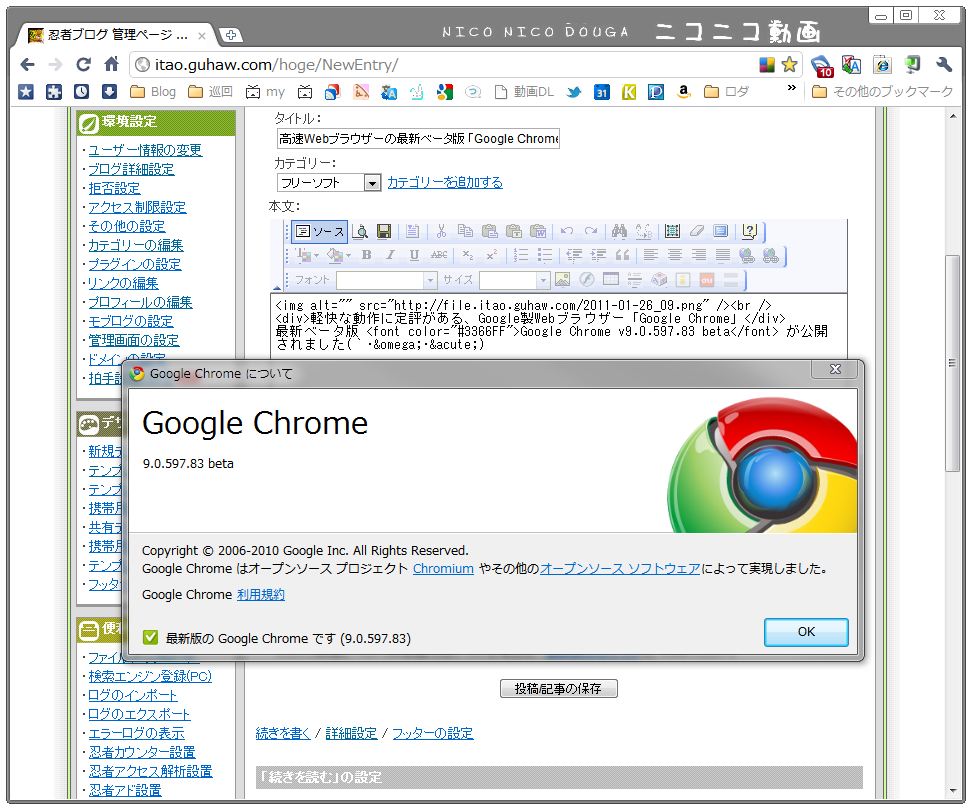974x812 pixels.
Task: Open the 利用規約 link
Action: pyautogui.click(x=260, y=595)
